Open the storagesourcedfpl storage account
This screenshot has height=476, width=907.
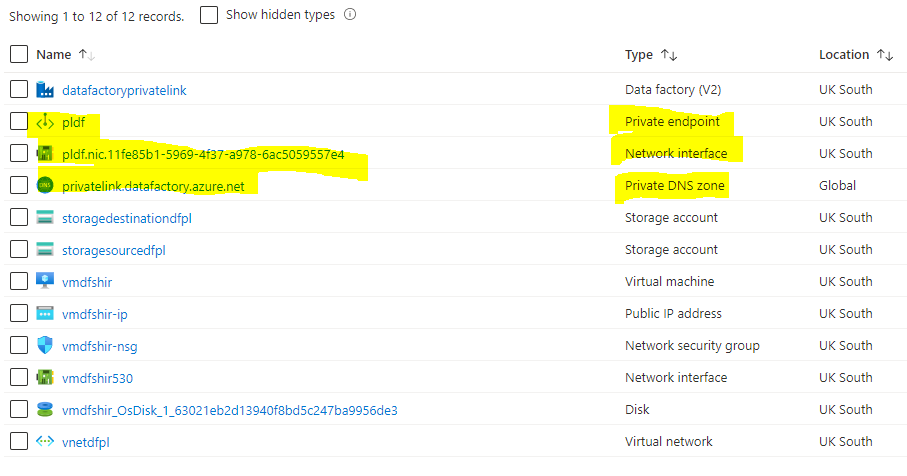(x=114, y=250)
